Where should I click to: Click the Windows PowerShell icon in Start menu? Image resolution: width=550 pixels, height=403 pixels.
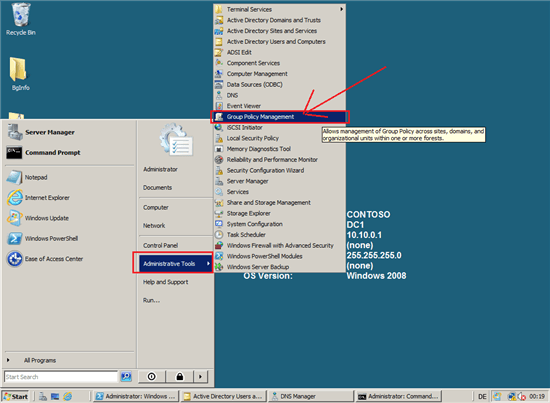(x=15, y=239)
